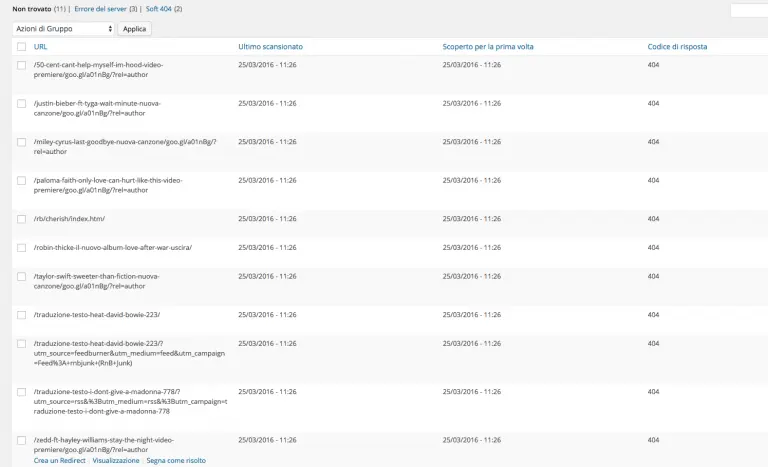
Task: Tick checkbox for robin-thicke row
Action: 21,247
